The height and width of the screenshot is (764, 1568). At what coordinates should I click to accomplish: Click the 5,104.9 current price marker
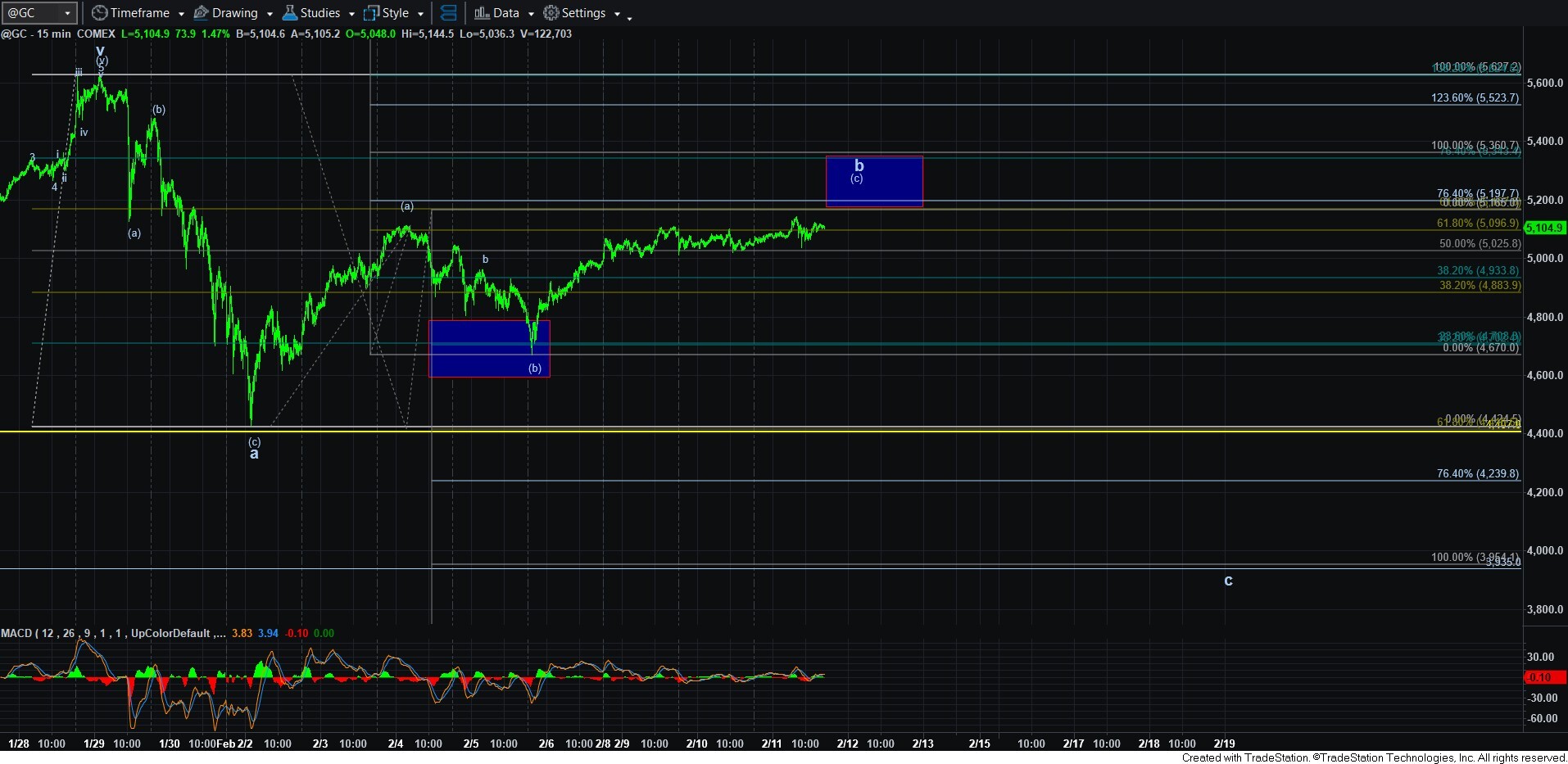(1545, 228)
